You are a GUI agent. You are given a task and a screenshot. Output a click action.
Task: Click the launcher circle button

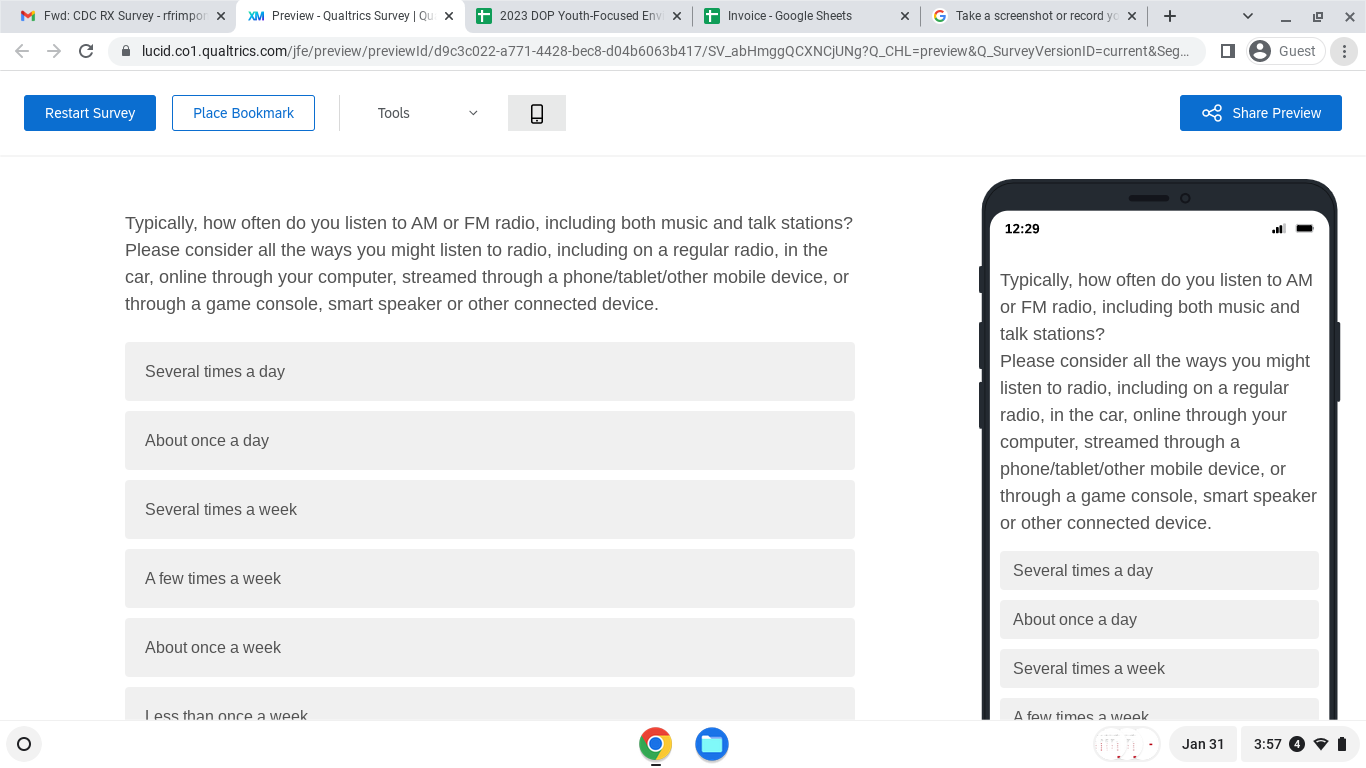24,744
